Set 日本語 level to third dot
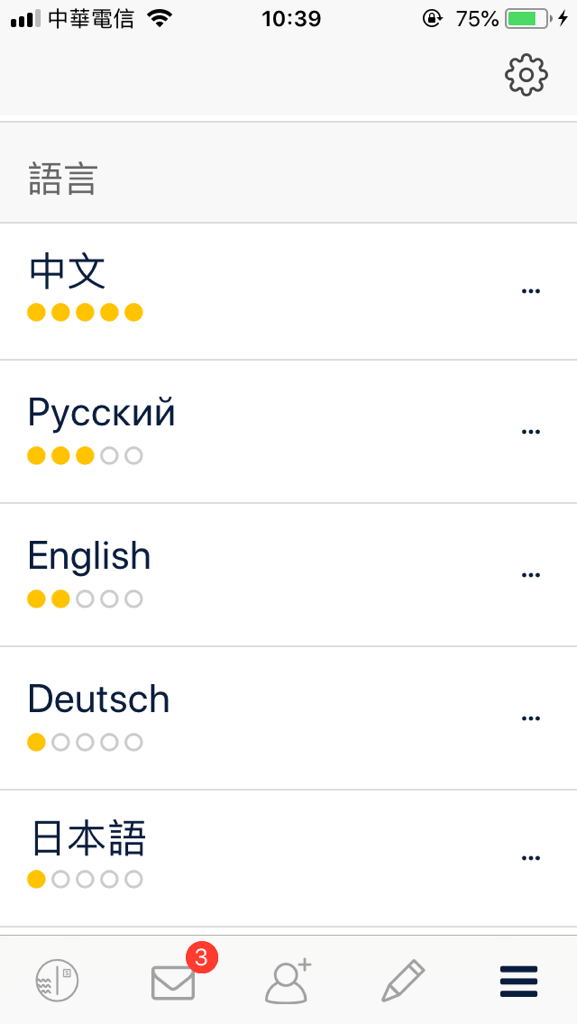 coord(85,880)
